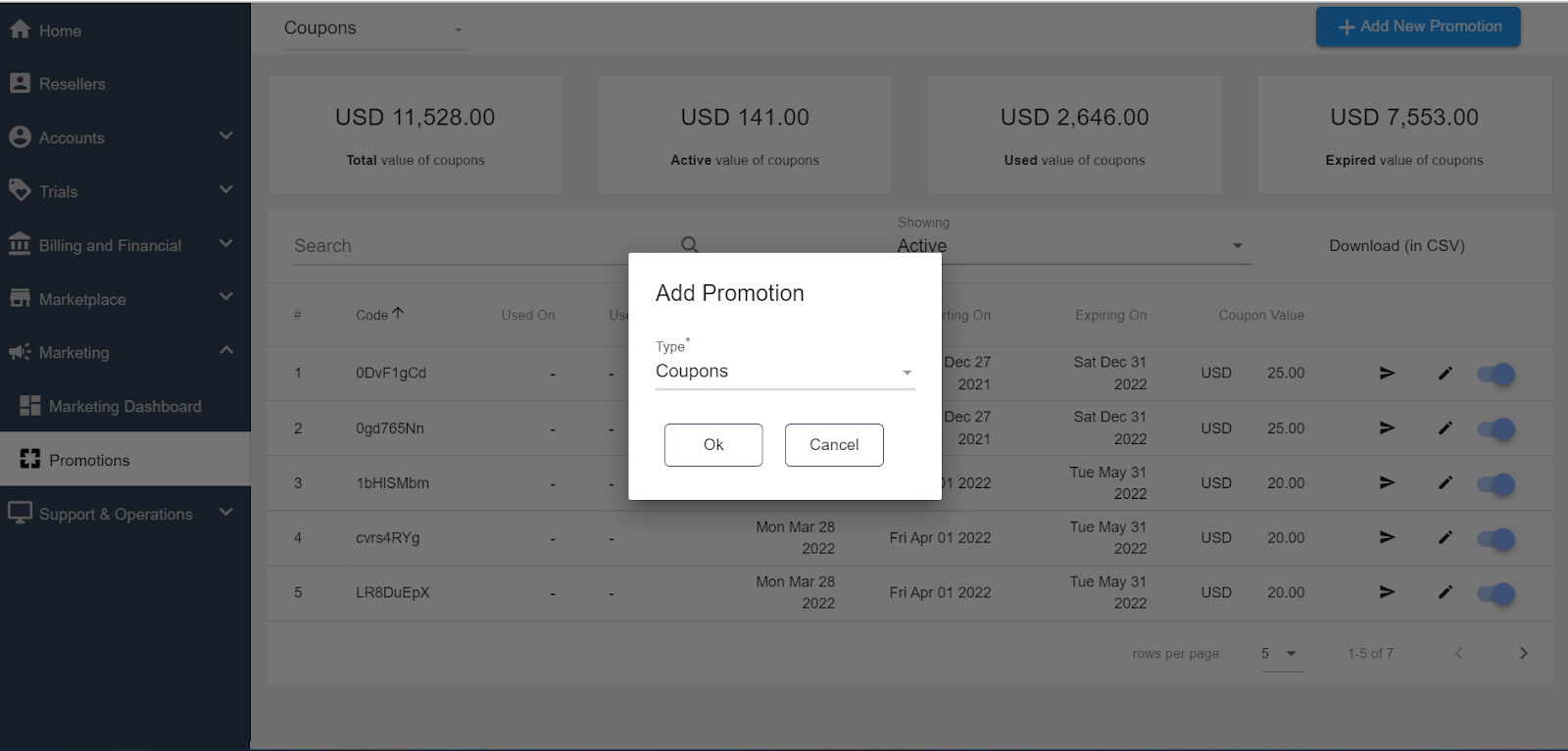
Task: Open Marketing Dashboard in sidebar
Action: click(124, 406)
